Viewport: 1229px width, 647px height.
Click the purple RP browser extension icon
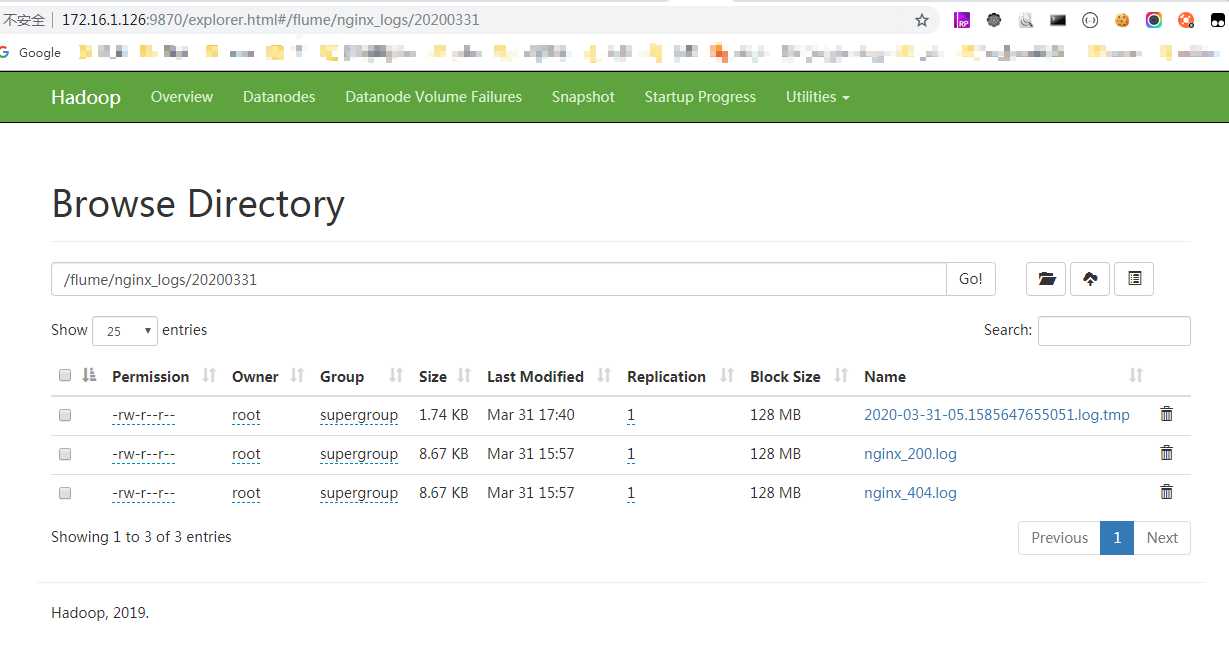coord(962,20)
